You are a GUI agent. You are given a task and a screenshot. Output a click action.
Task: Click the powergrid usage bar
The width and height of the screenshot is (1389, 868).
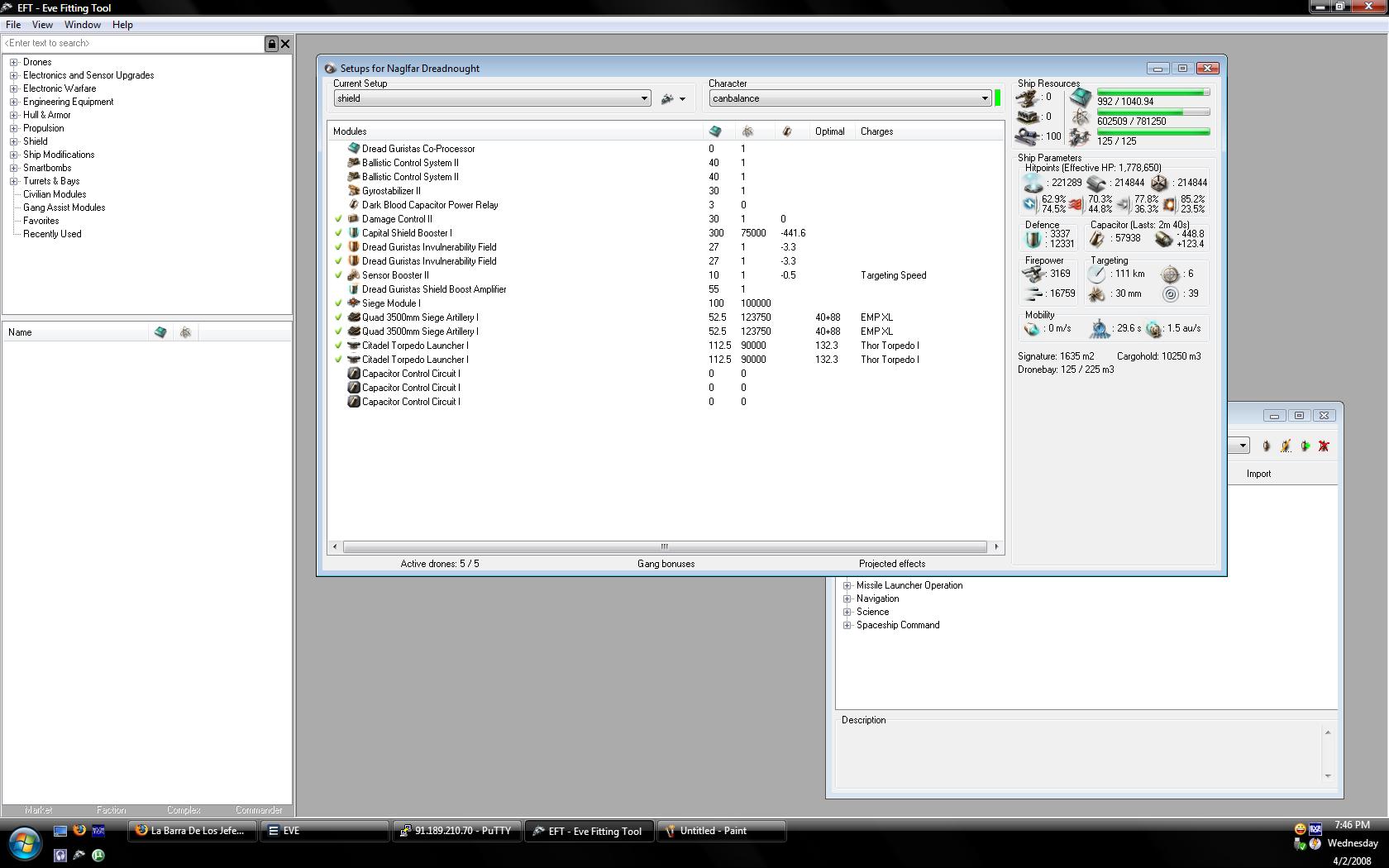1153,112
